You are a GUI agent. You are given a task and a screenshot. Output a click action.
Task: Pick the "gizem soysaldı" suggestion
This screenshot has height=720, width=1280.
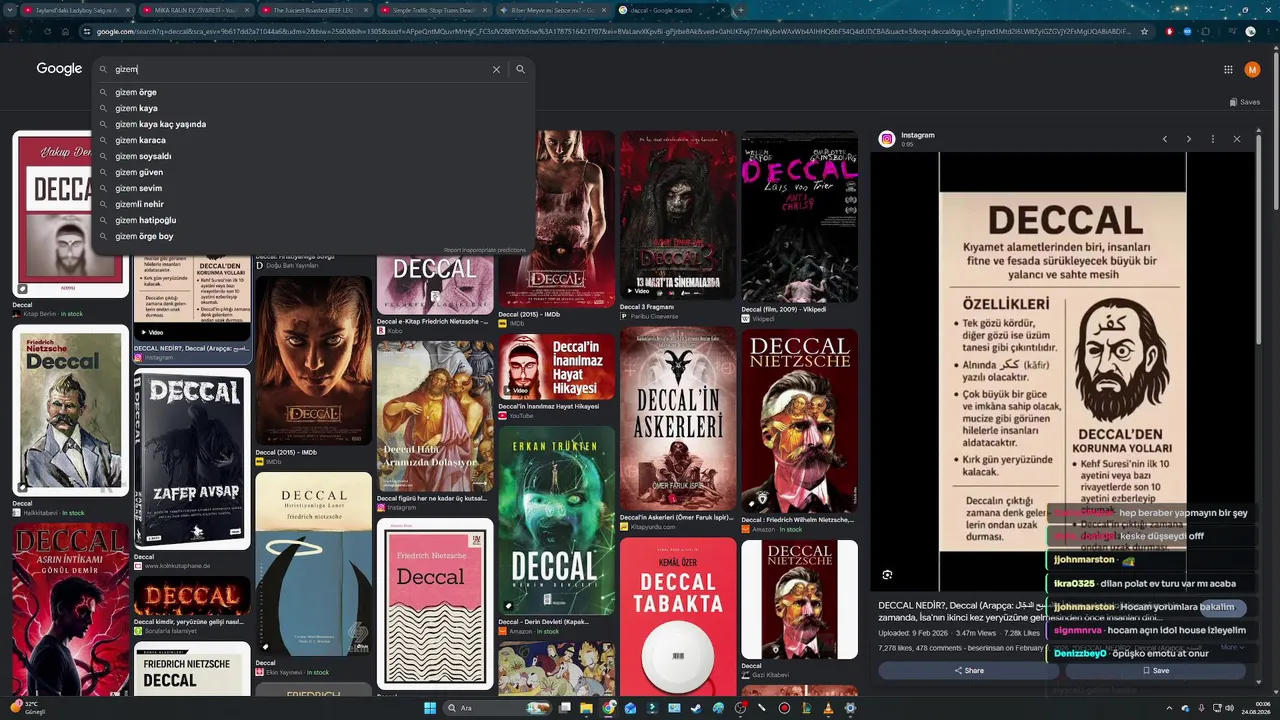pos(143,156)
